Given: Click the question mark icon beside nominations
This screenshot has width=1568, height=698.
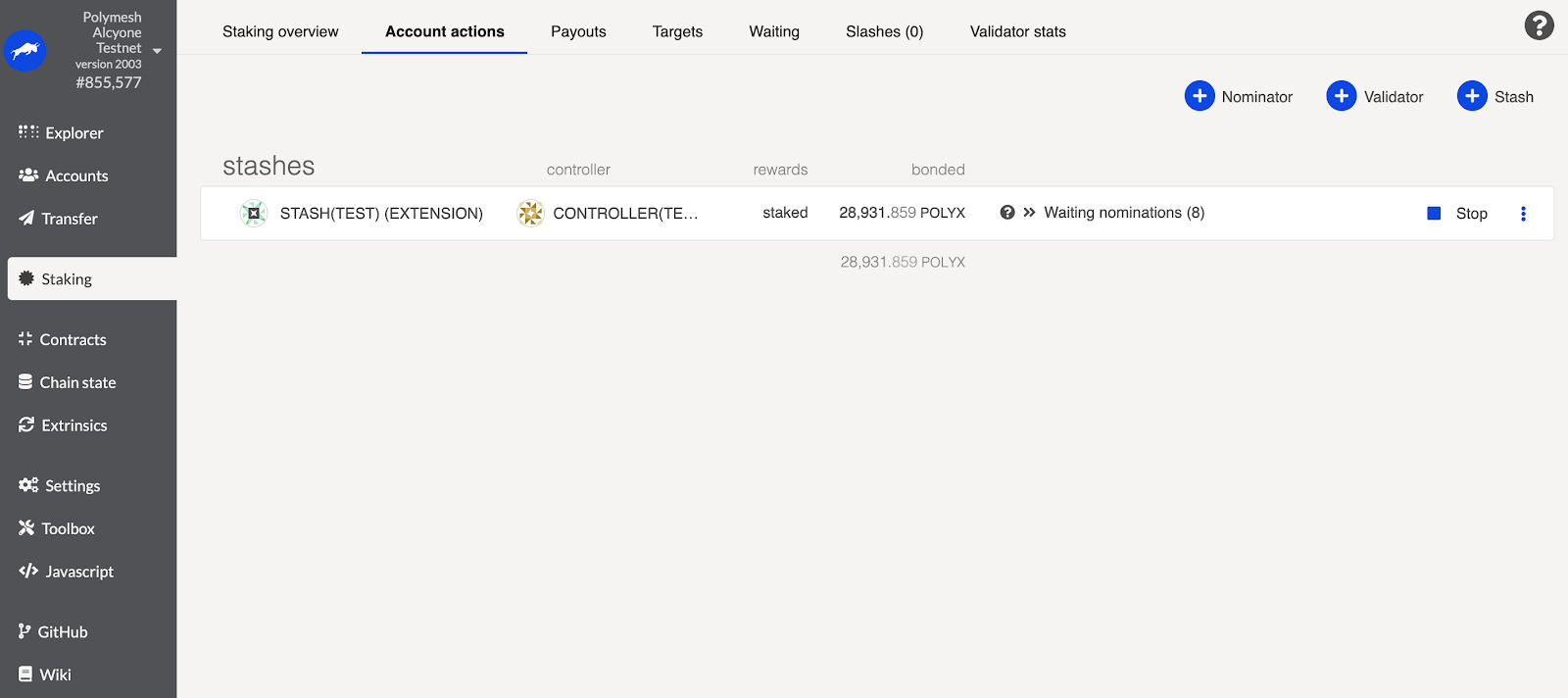Looking at the screenshot, I should pos(1007,212).
